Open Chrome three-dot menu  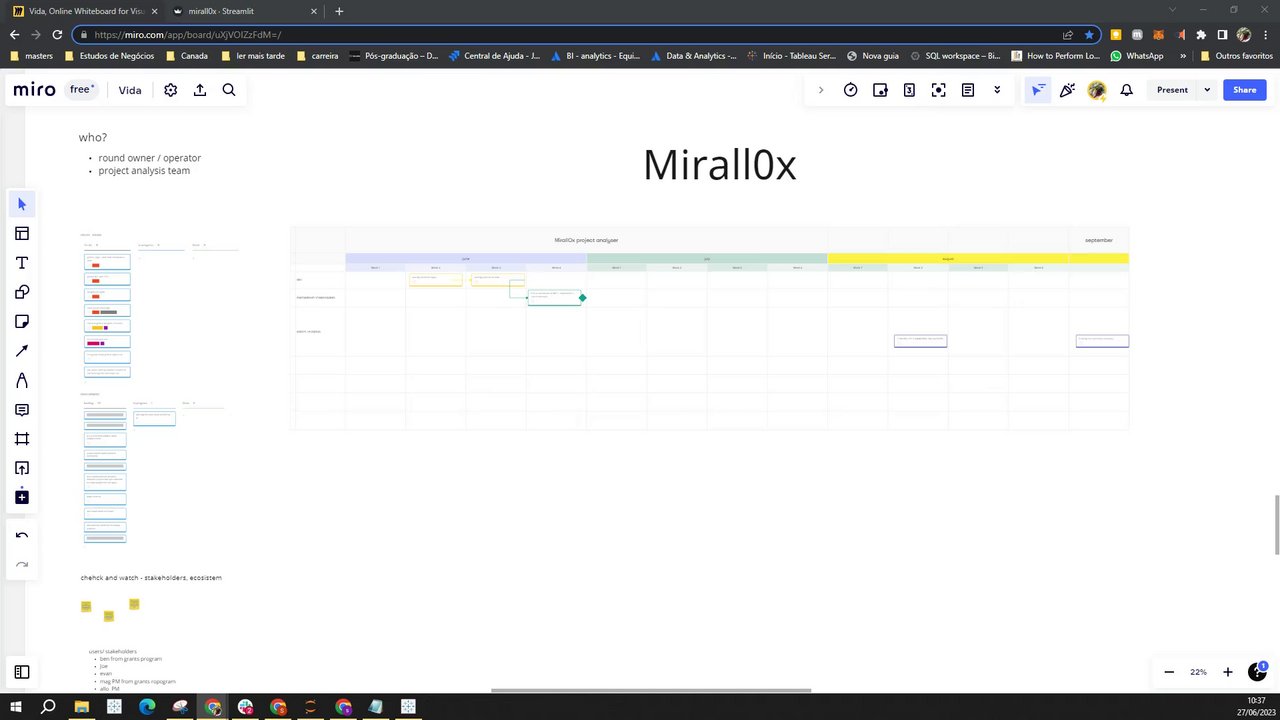click(x=1264, y=35)
